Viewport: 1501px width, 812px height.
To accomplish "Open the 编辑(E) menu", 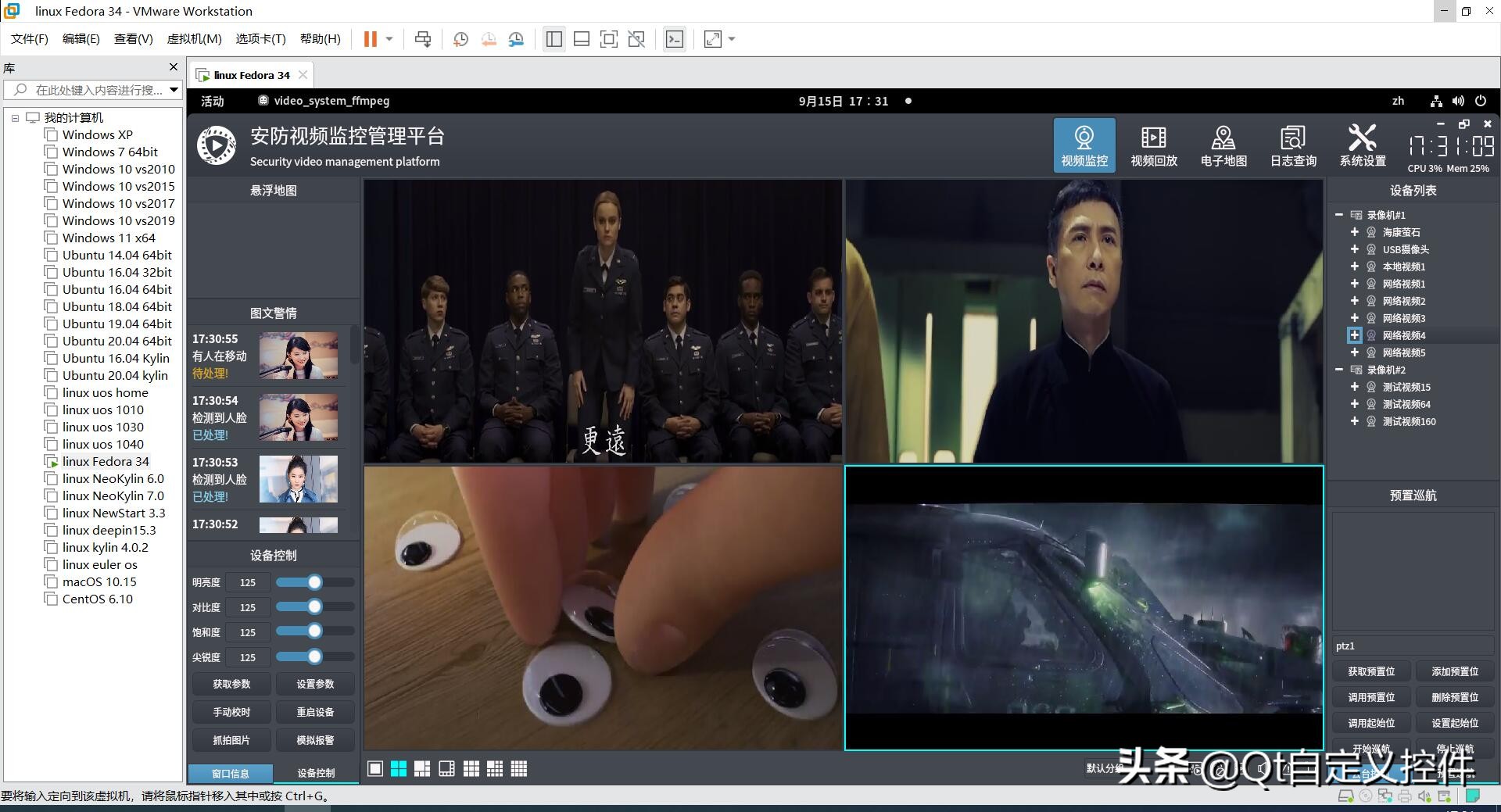I will click(x=81, y=39).
